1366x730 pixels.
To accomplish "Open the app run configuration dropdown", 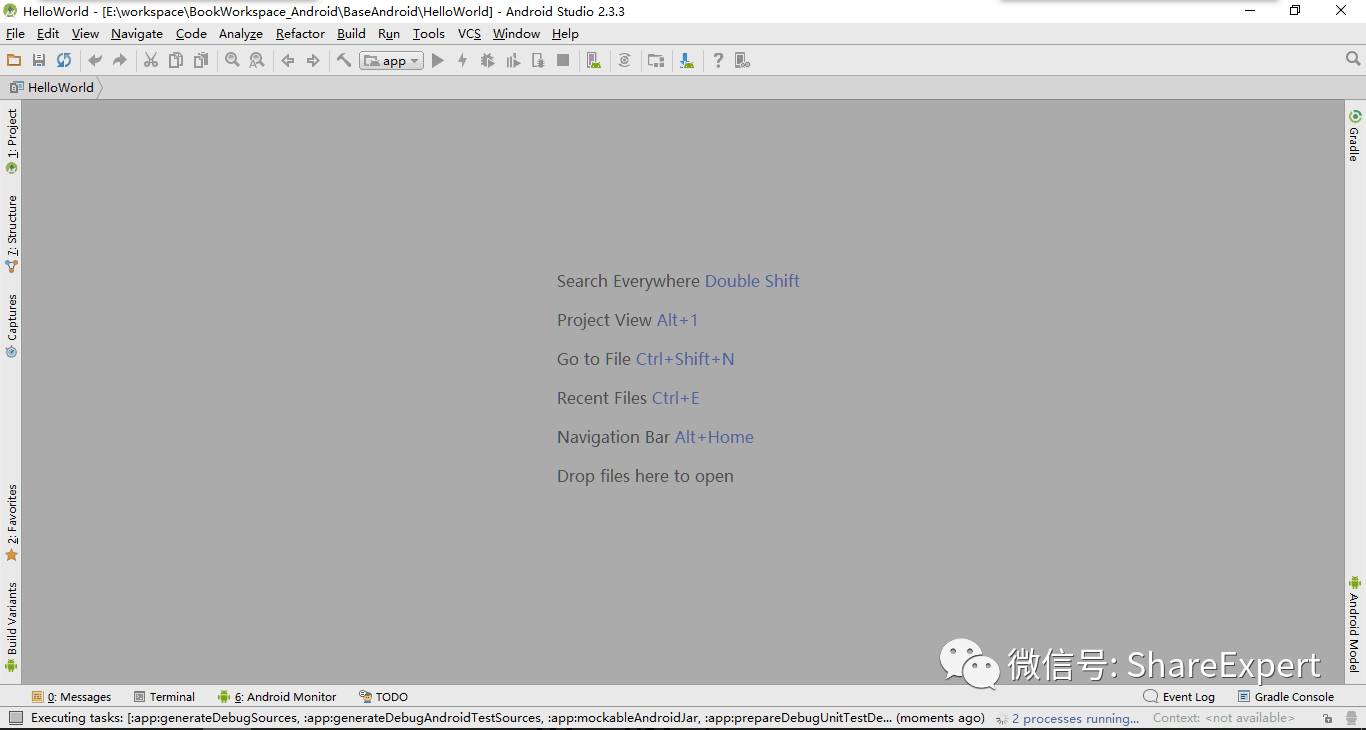I will (391, 61).
